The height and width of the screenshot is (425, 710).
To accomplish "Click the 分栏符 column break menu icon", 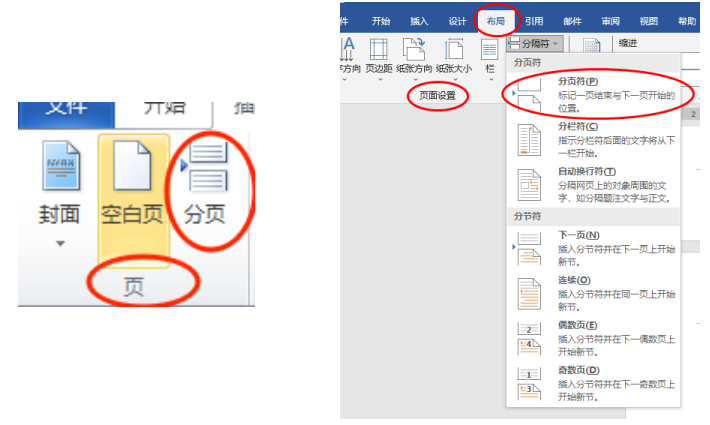I will pyautogui.click(x=529, y=140).
